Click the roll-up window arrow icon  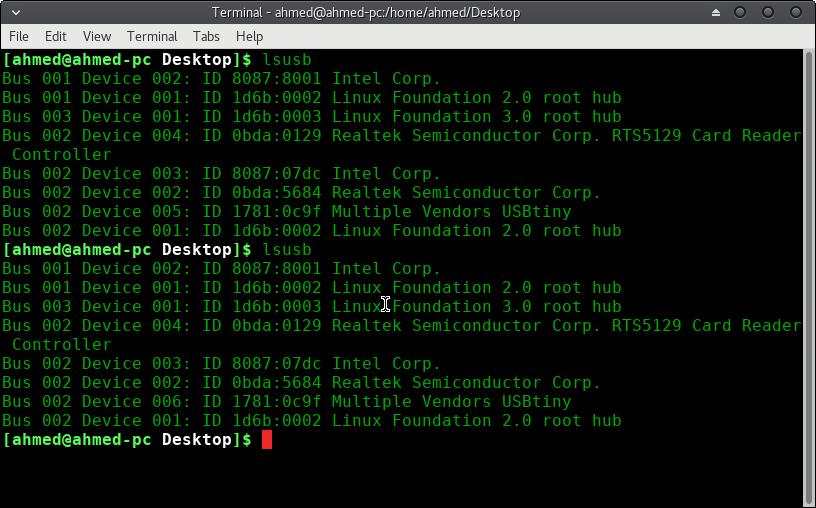click(x=716, y=12)
